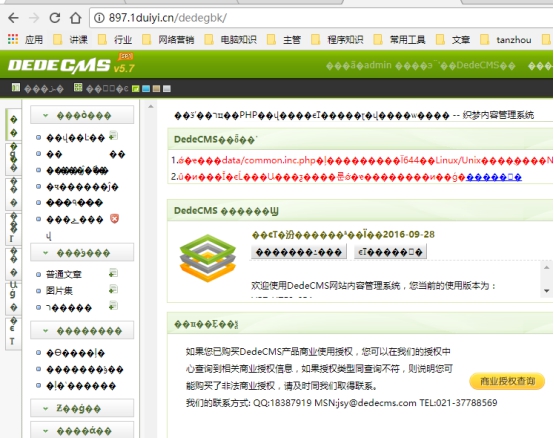
Task: Click the red warning line mentioning data/common.inc.php
Action: point(362,160)
